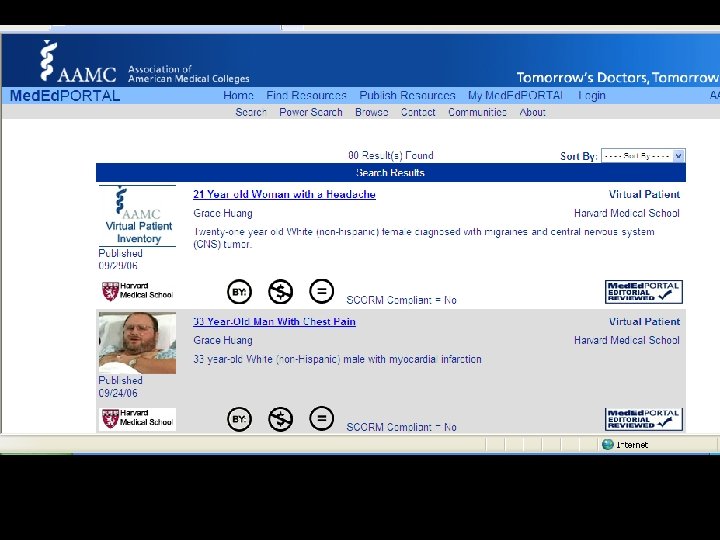Click the Attribution BY icon for Chest Pain case
Image resolution: width=720 pixels, height=540 pixels.
click(x=239, y=419)
